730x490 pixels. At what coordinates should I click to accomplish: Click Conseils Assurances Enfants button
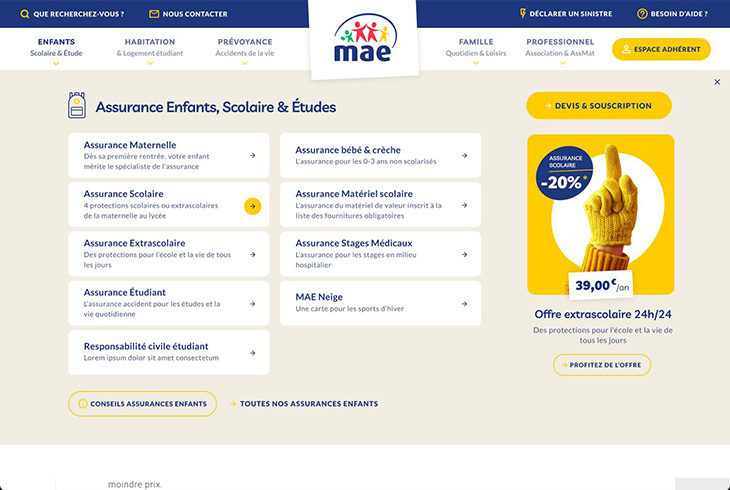[142, 404]
